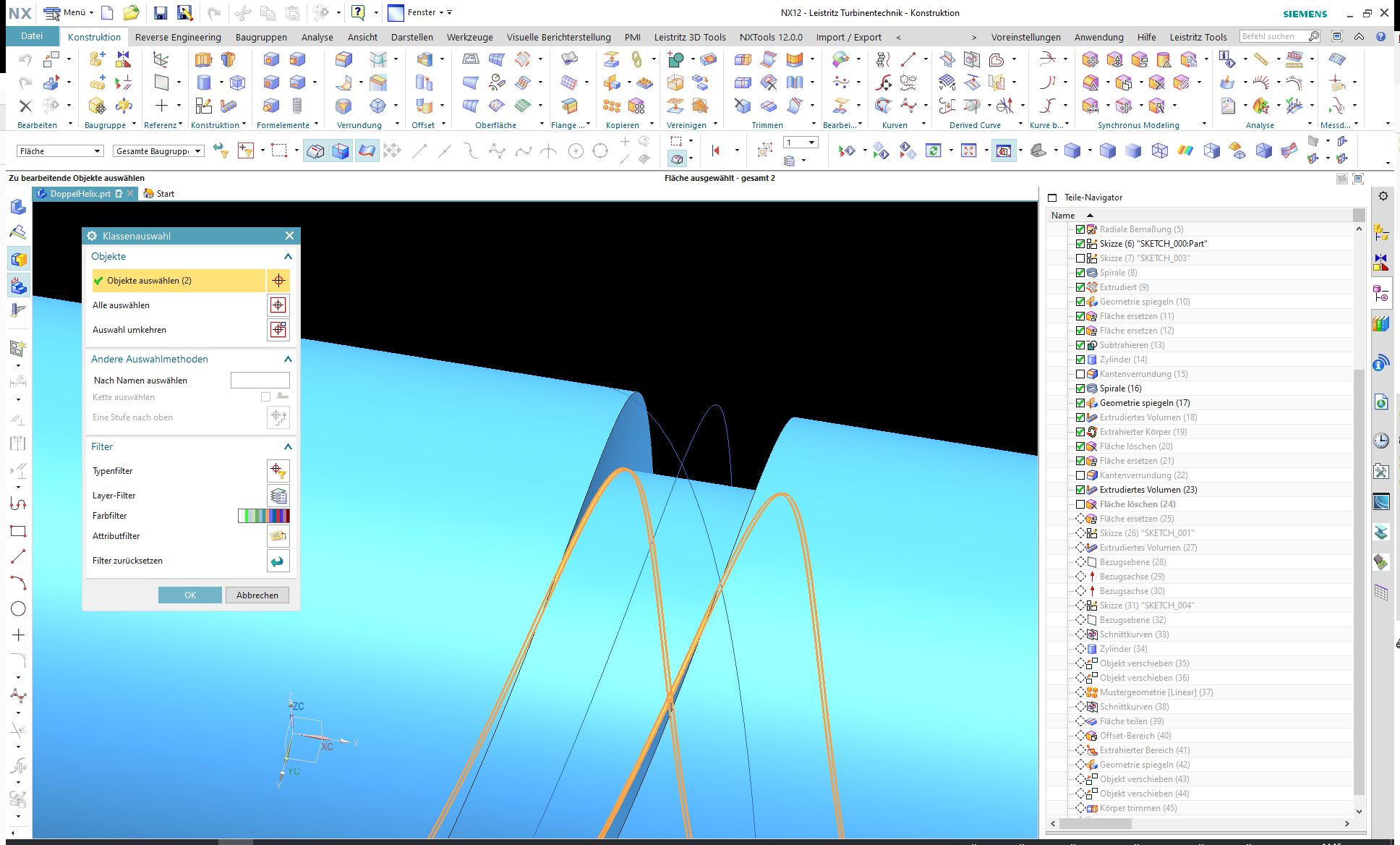Toggle checkbox for Kantenverrundung (15)

(1080, 374)
